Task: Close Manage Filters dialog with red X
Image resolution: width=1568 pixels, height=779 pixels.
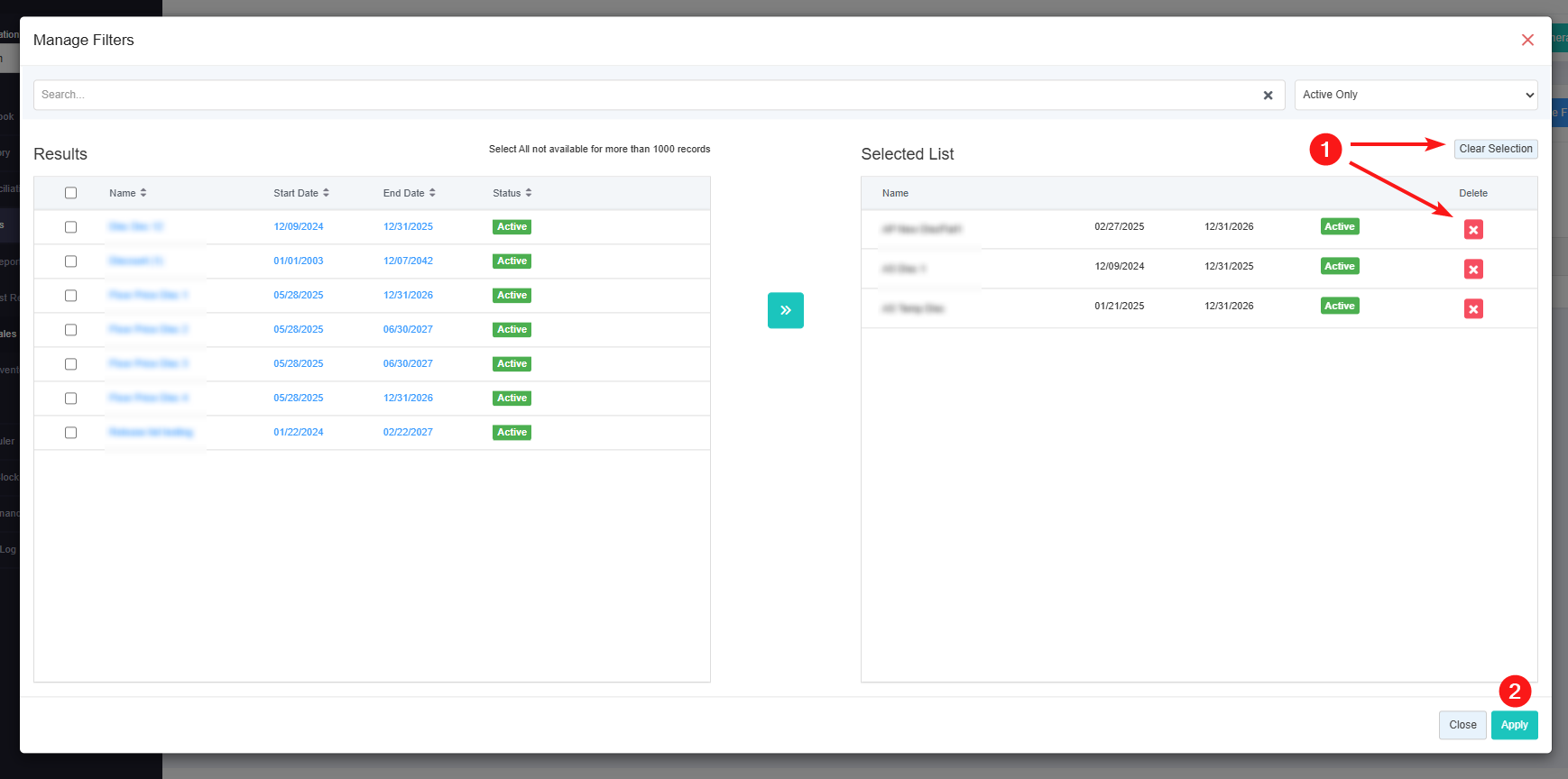Action: click(1526, 41)
